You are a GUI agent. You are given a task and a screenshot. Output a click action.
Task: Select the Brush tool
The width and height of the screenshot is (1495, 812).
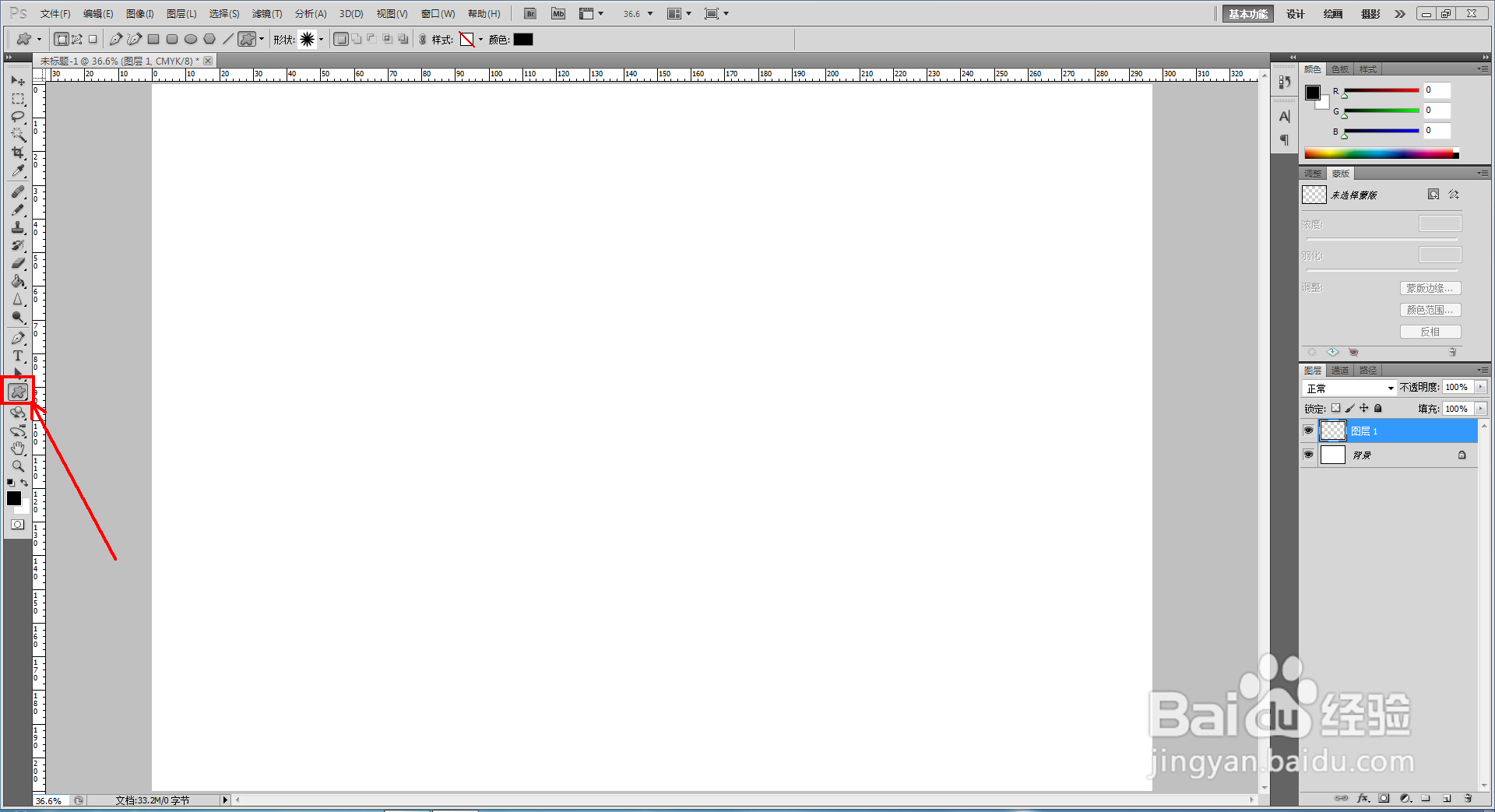(18, 209)
